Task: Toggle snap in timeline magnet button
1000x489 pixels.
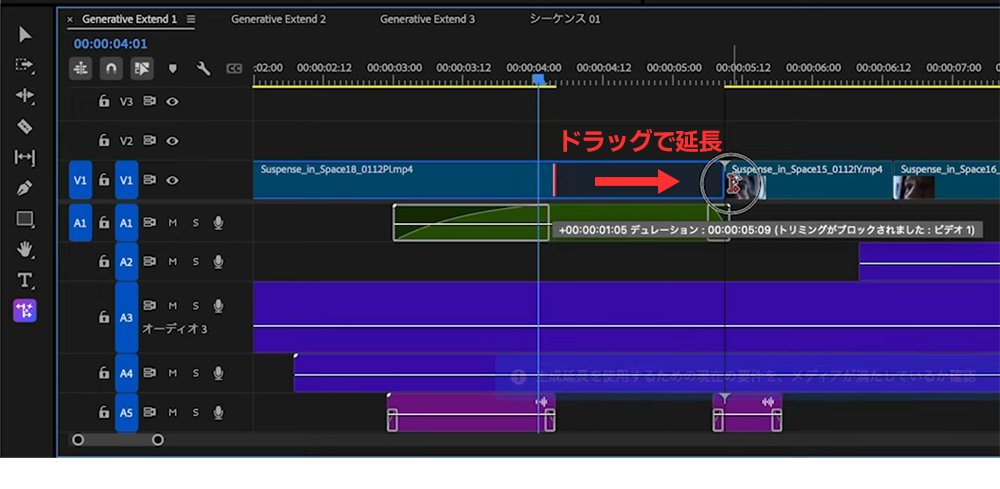Action: pyautogui.click(x=111, y=68)
